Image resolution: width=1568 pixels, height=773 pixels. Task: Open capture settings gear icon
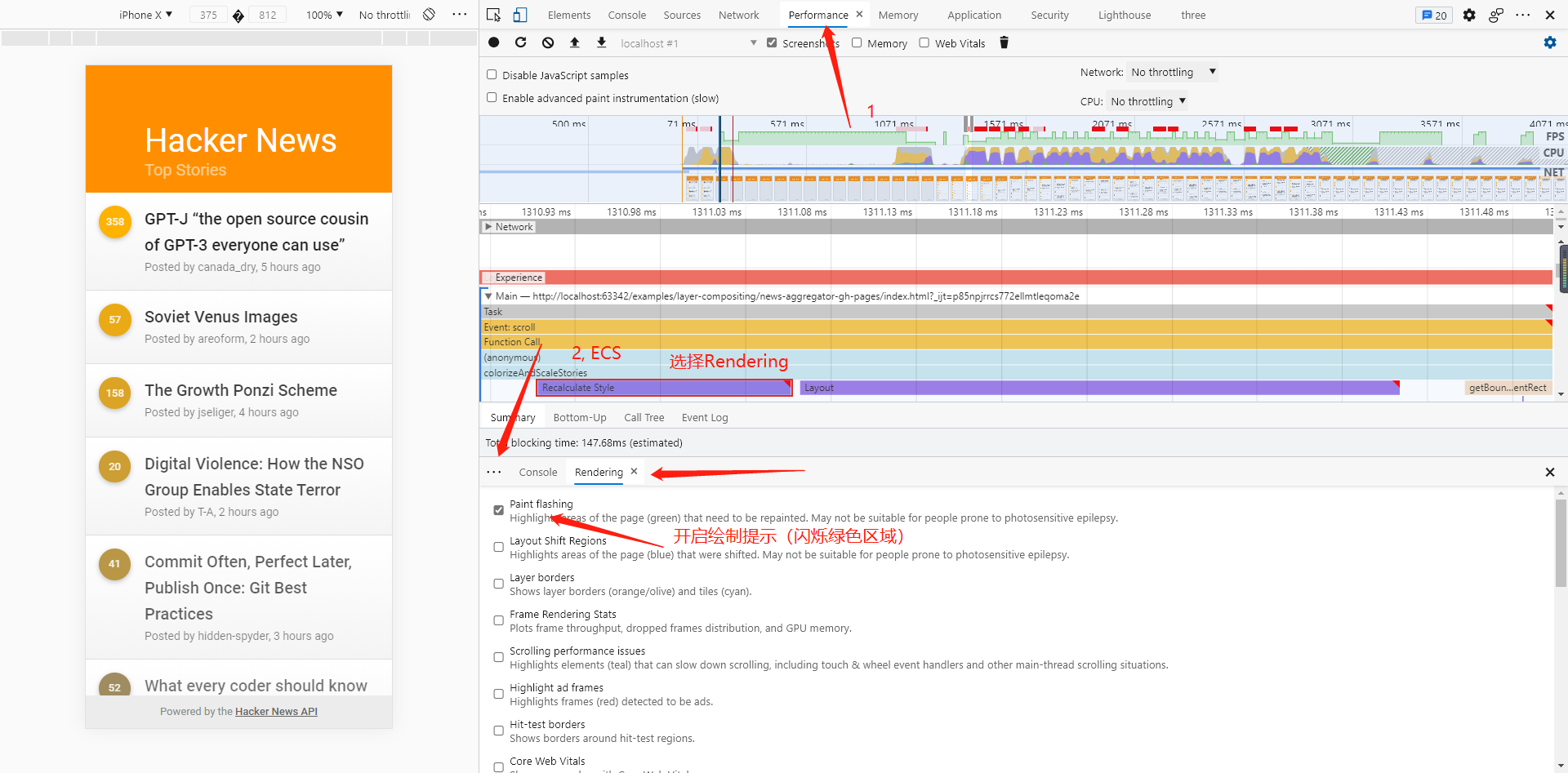click(1550, 42)
